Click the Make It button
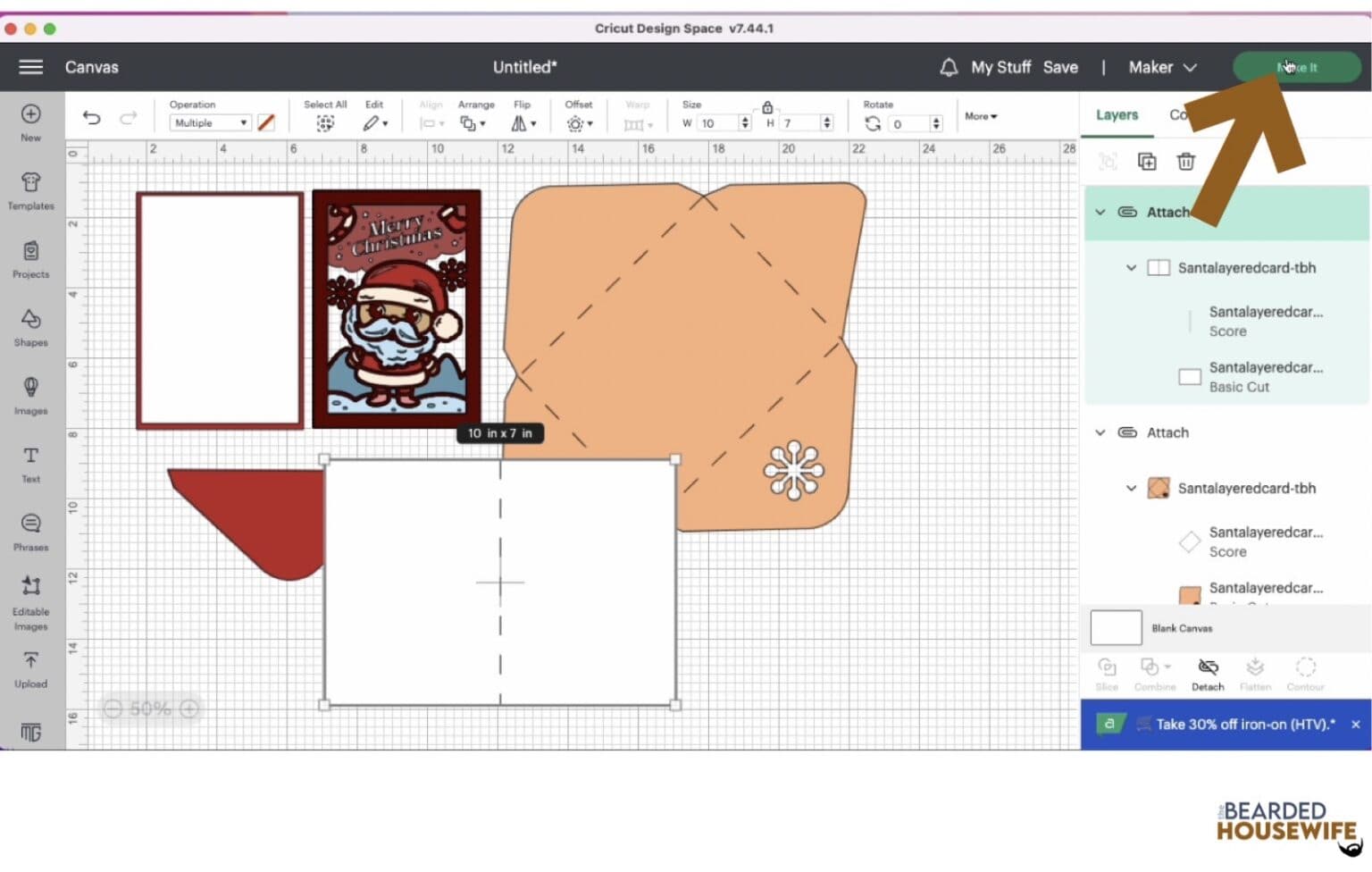The width and height of the screenshot is (1372, 872). point(1297,67)
